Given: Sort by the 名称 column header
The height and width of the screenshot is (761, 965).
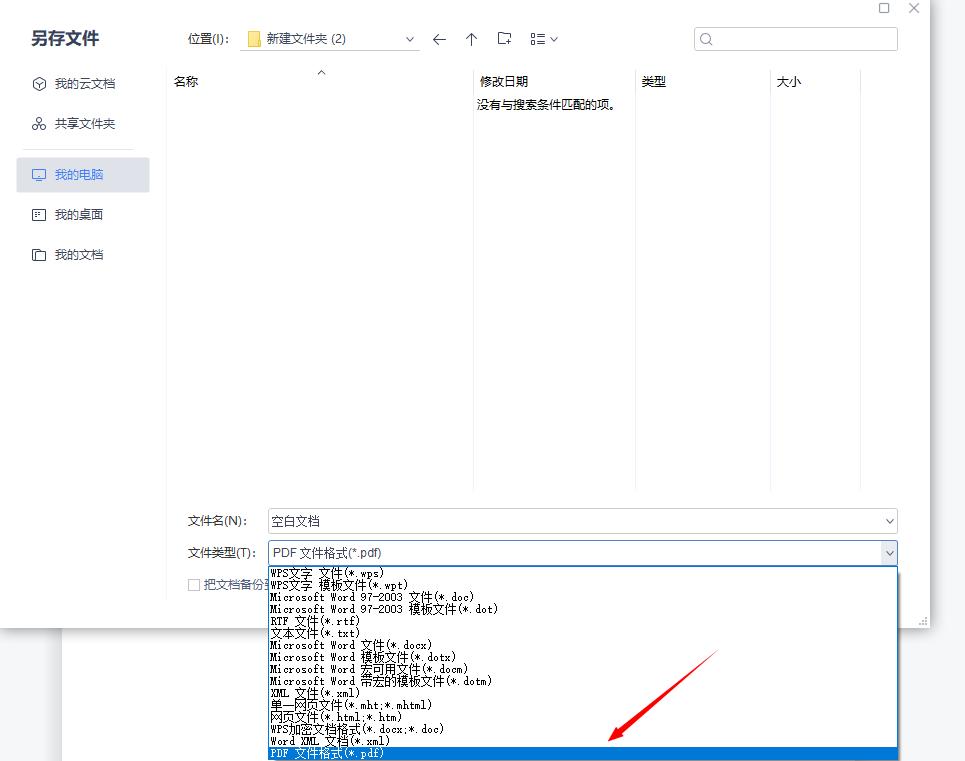Looking at the screenshot, I should [x=186, y=81].
